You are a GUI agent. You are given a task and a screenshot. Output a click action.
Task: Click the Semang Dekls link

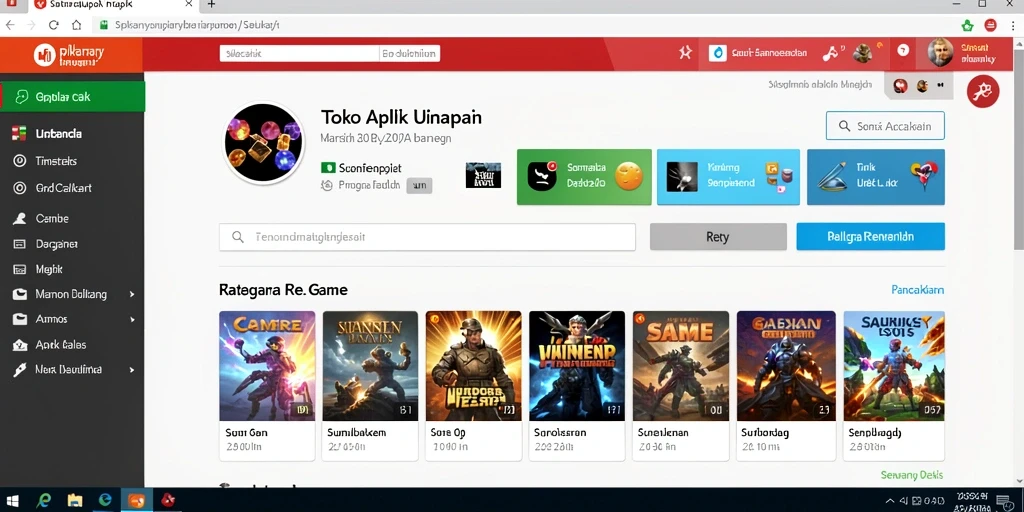click(912, 475)
